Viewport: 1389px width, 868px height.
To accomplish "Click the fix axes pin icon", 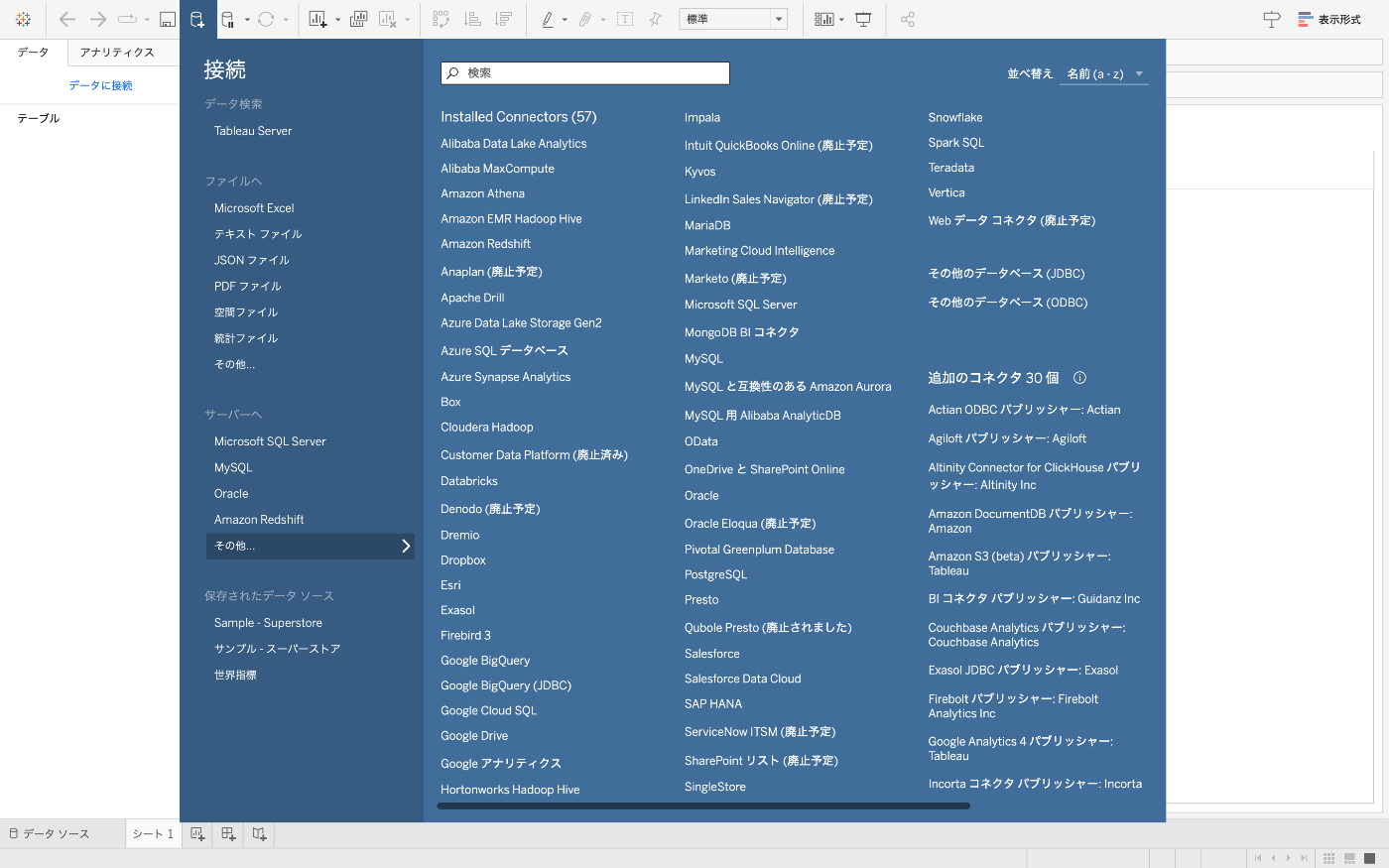I will tap(655, 19).
